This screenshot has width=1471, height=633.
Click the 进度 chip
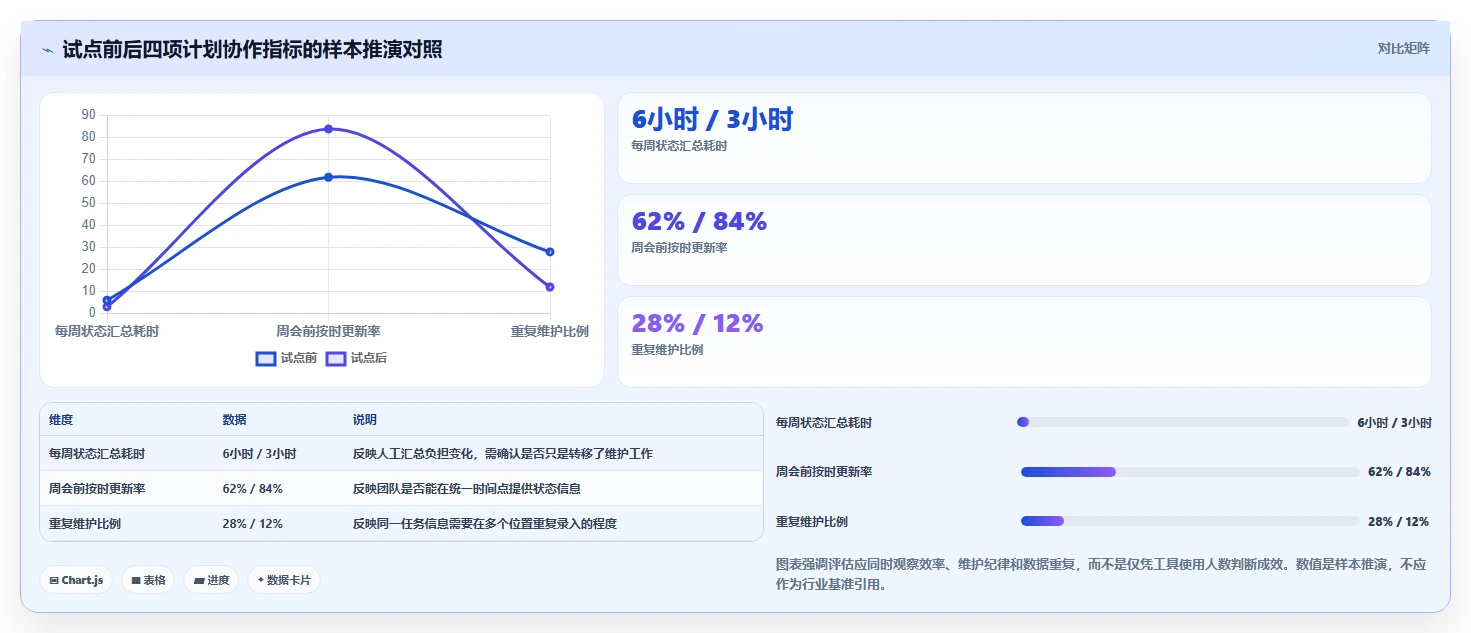tap(211, 580)
